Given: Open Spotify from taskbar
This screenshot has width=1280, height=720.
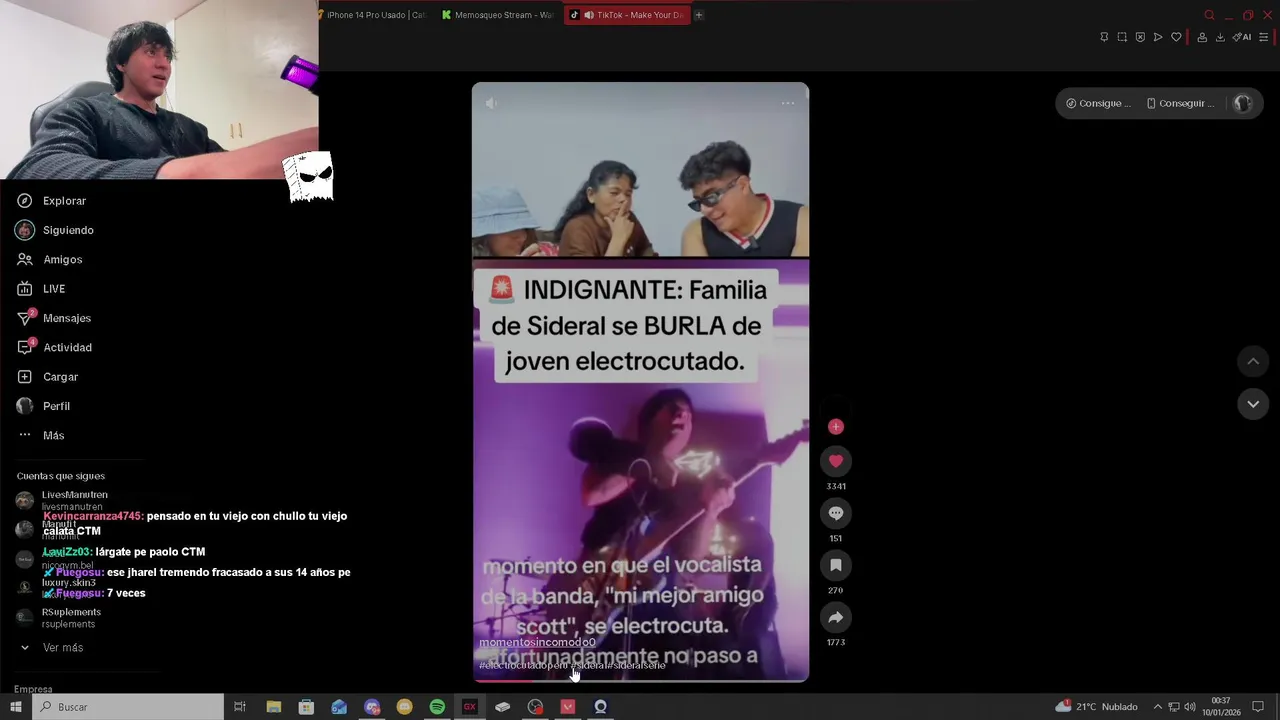Looking at the screenshot, I should point(437,707).
